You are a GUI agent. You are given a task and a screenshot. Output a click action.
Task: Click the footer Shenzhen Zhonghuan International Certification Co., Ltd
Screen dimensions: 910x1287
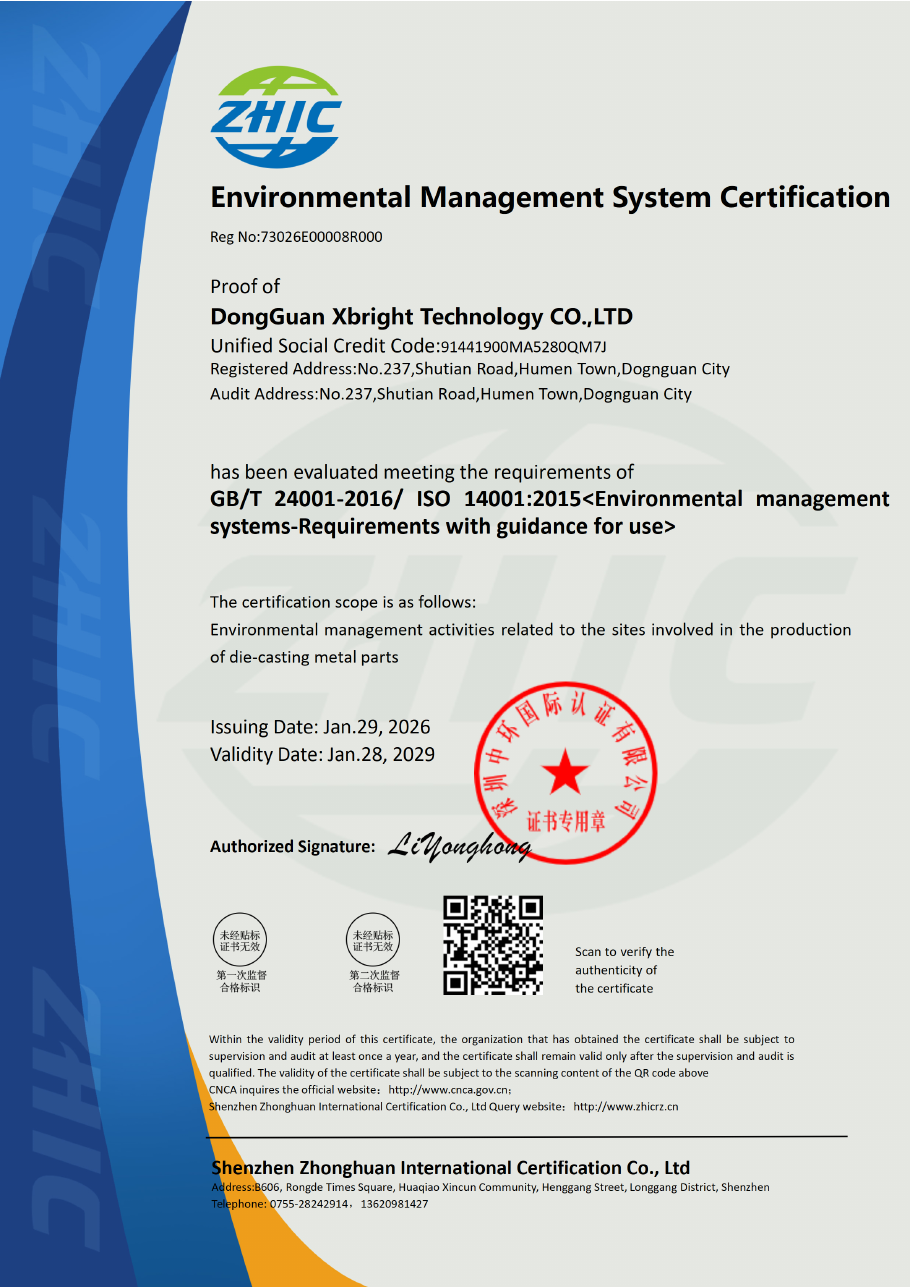point(450,1168)
